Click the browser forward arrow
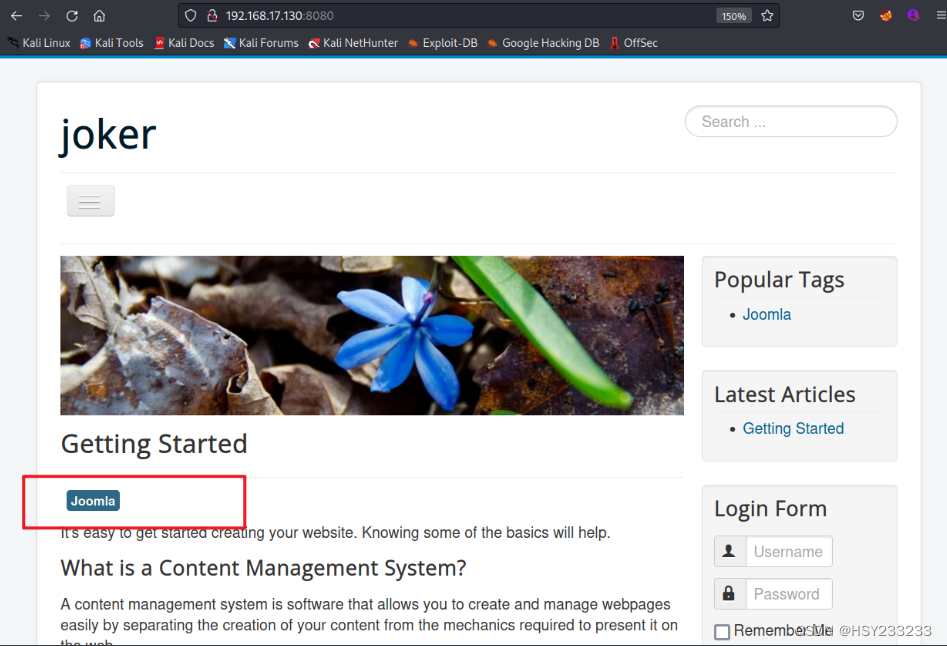947x646 pixels. 44,16
